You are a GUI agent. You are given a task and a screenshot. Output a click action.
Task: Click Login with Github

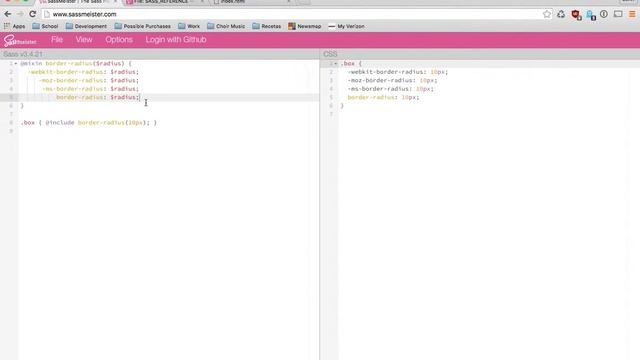(x=176, y=40)
